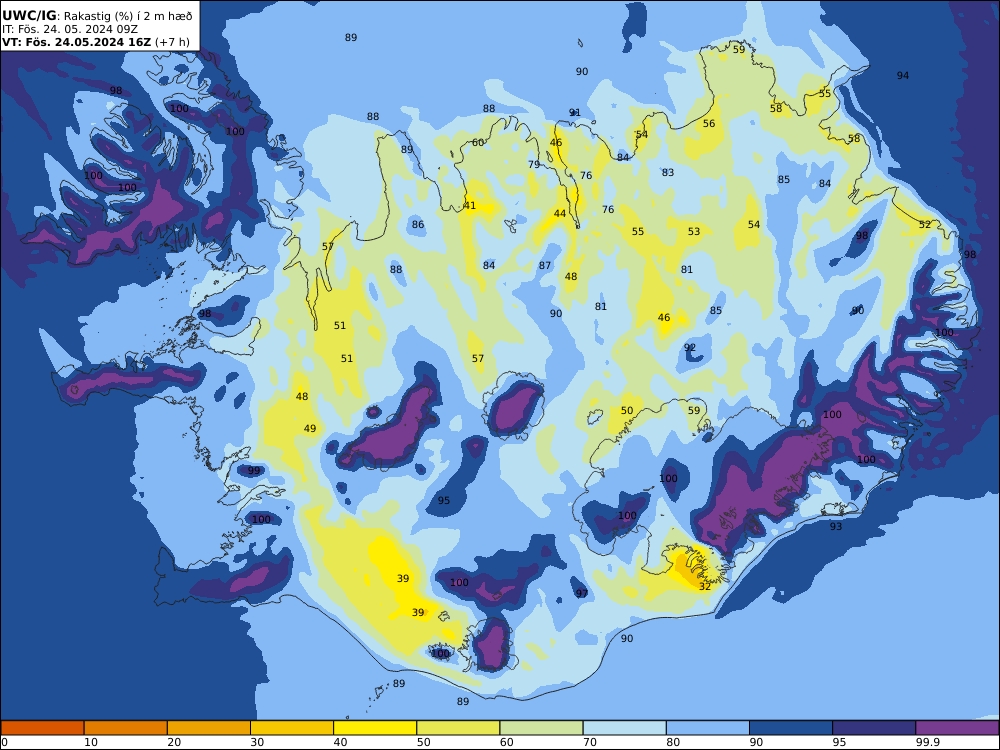
Task: Click the '91' humidity value on the map
Action: (575, 113)
